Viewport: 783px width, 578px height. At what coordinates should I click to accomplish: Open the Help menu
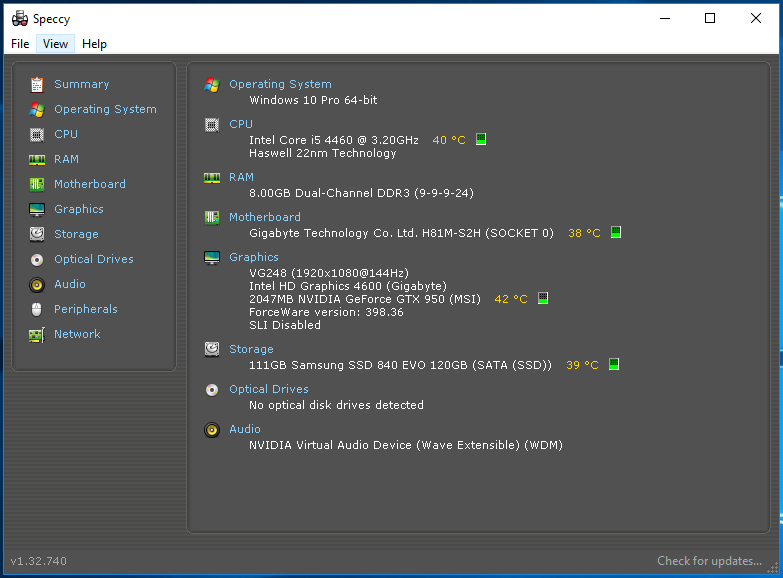(x=94, y=44)
